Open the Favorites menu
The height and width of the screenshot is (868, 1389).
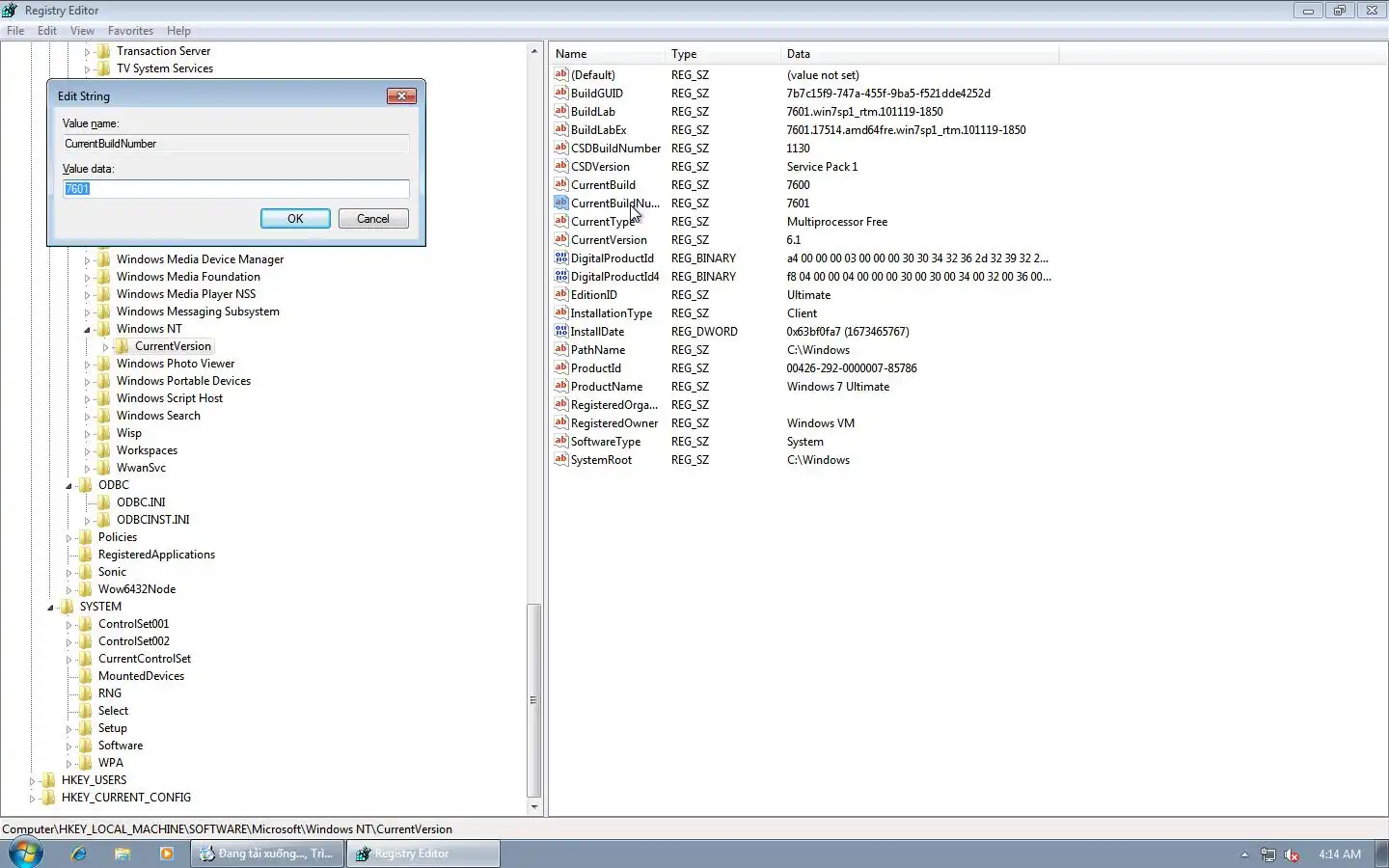pyautogui.click(x=130, y=31)
